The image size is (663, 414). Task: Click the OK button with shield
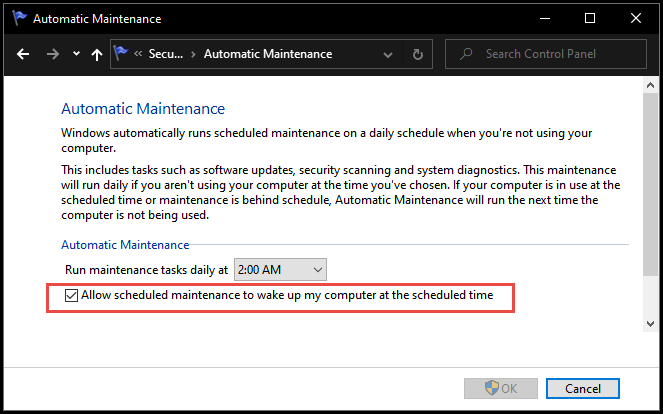501,388
